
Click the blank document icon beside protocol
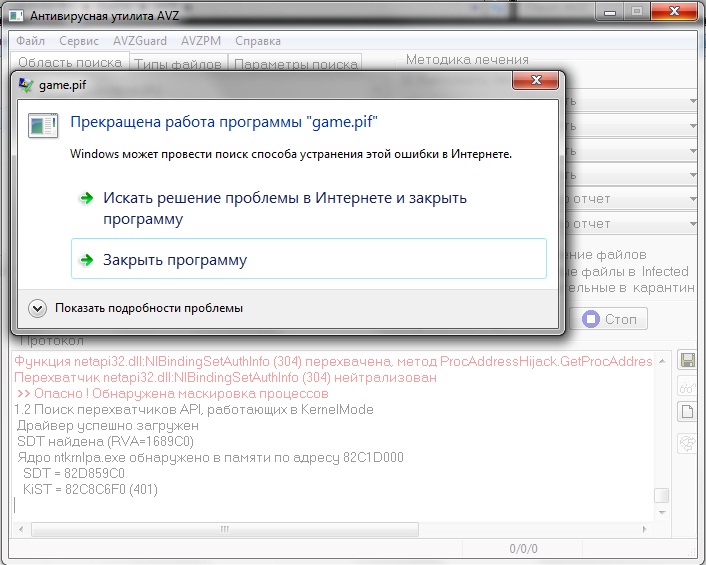tap(687, 411)
